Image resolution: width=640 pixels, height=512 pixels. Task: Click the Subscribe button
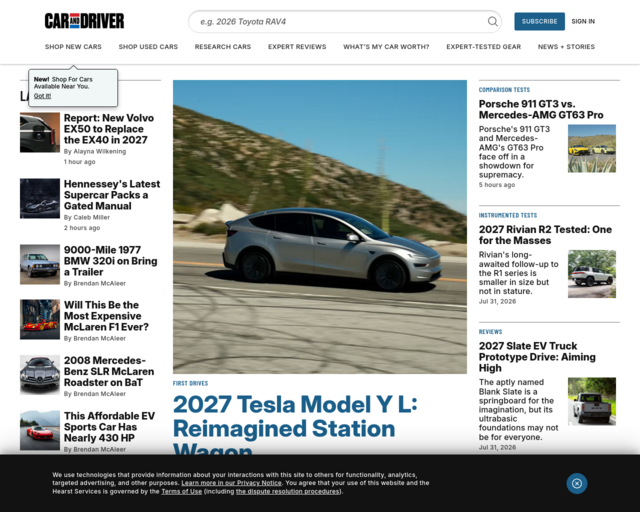coord(539,21)
